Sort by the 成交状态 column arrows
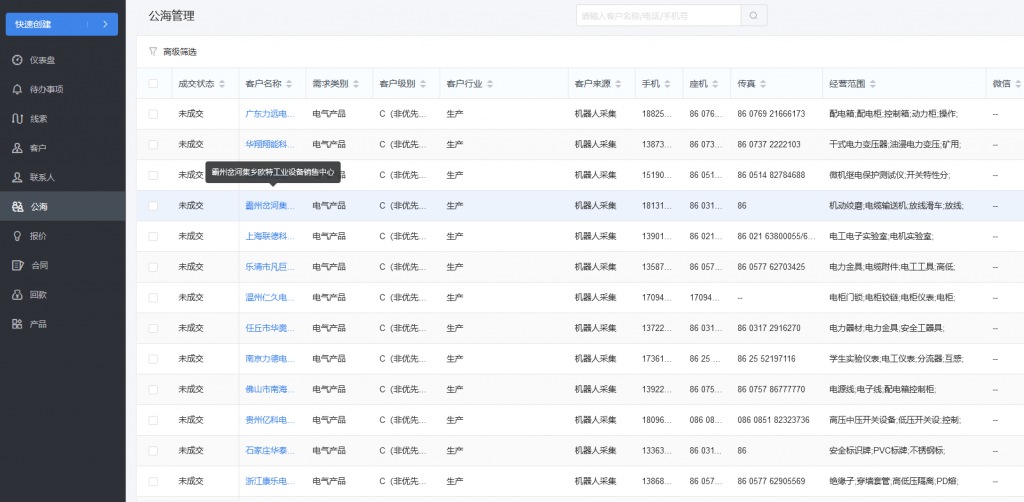The image size is (1024, 502). (x=222, y=83)
